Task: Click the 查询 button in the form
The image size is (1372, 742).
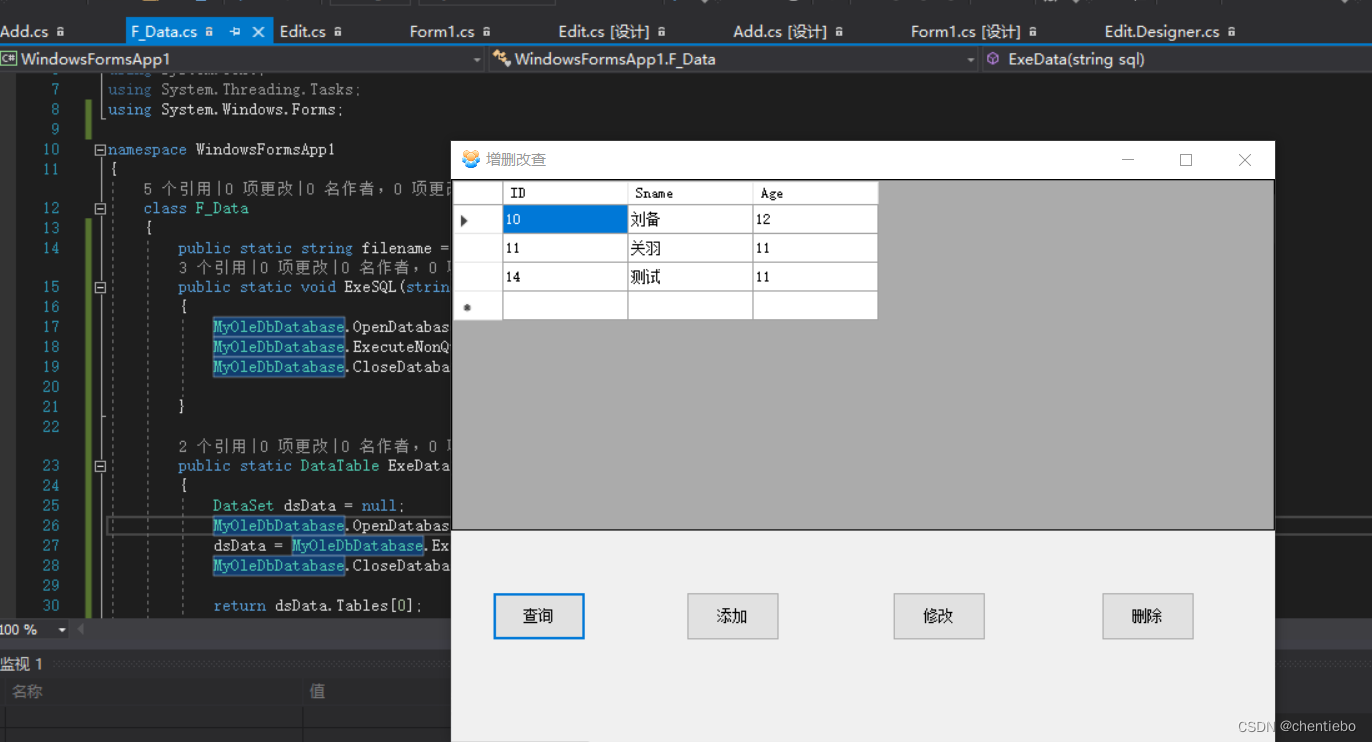Action: [538, 616]
